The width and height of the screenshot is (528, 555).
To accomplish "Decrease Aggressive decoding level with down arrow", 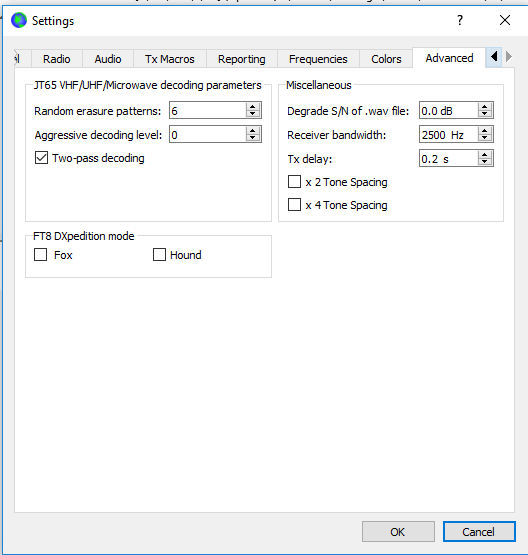I will point(252,138).
